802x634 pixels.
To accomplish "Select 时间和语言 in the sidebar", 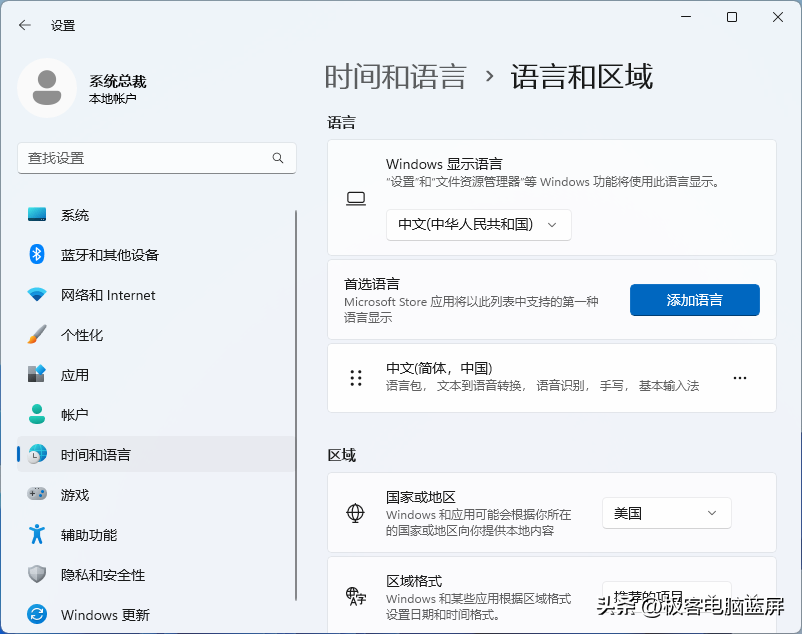I will click(156, 454).
